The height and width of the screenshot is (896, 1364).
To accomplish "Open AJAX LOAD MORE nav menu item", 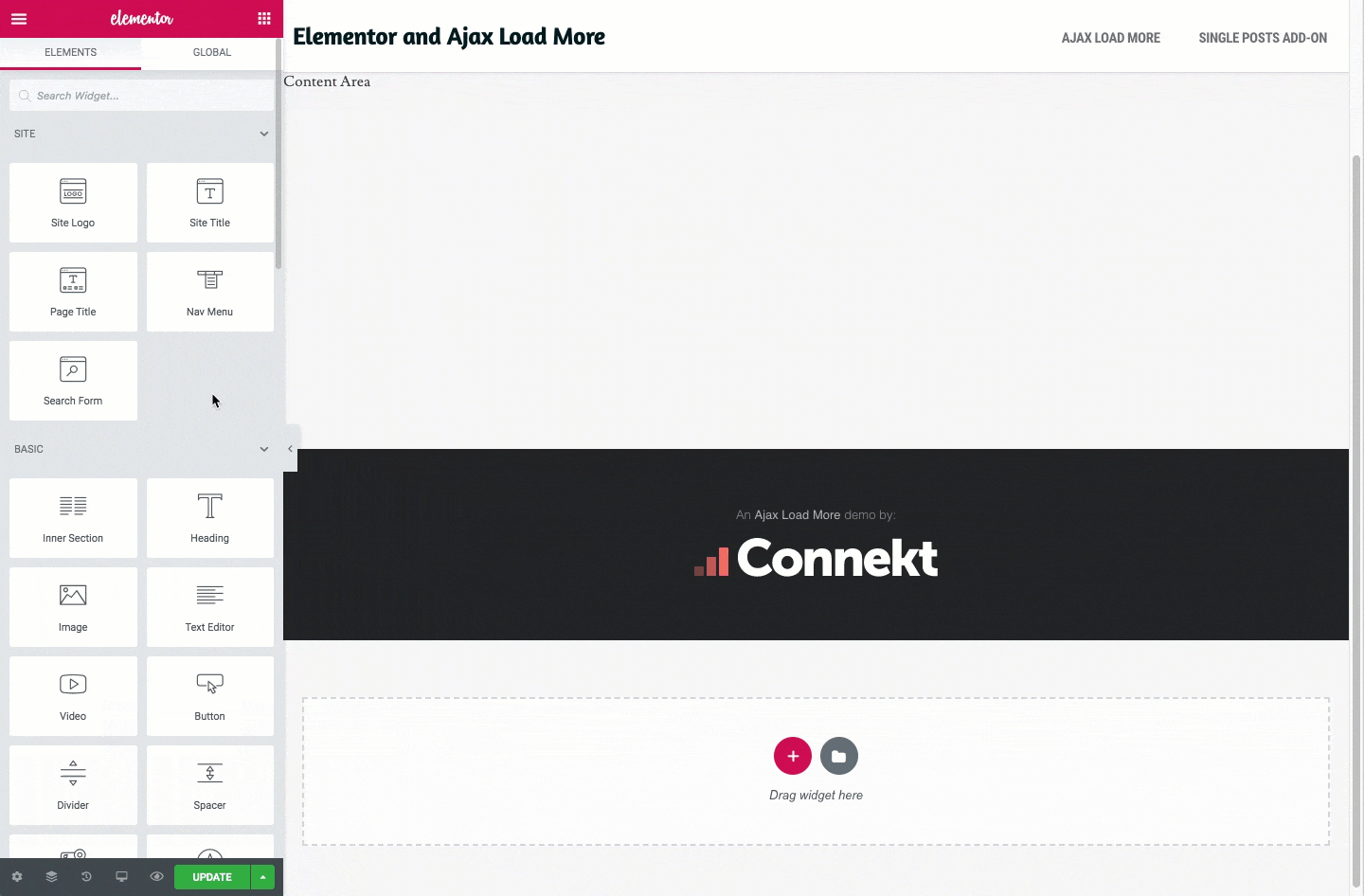I will [1111, 38].
